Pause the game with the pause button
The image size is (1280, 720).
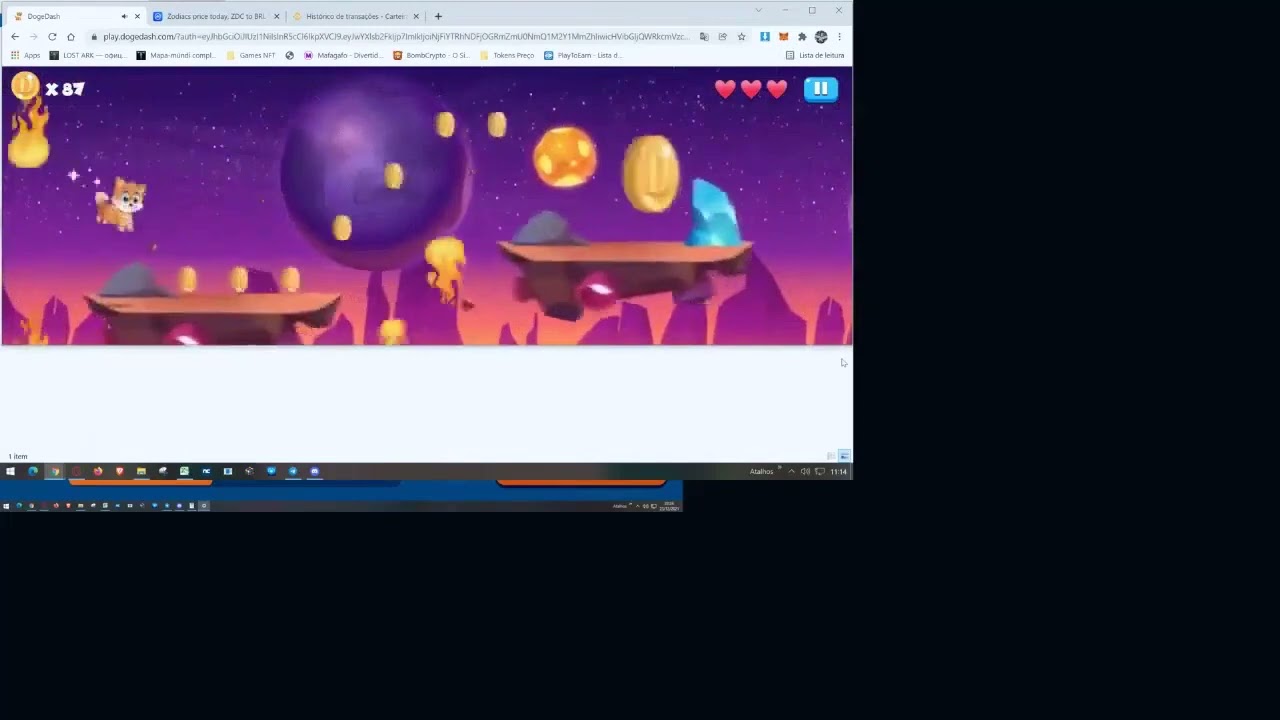[820, 89]
